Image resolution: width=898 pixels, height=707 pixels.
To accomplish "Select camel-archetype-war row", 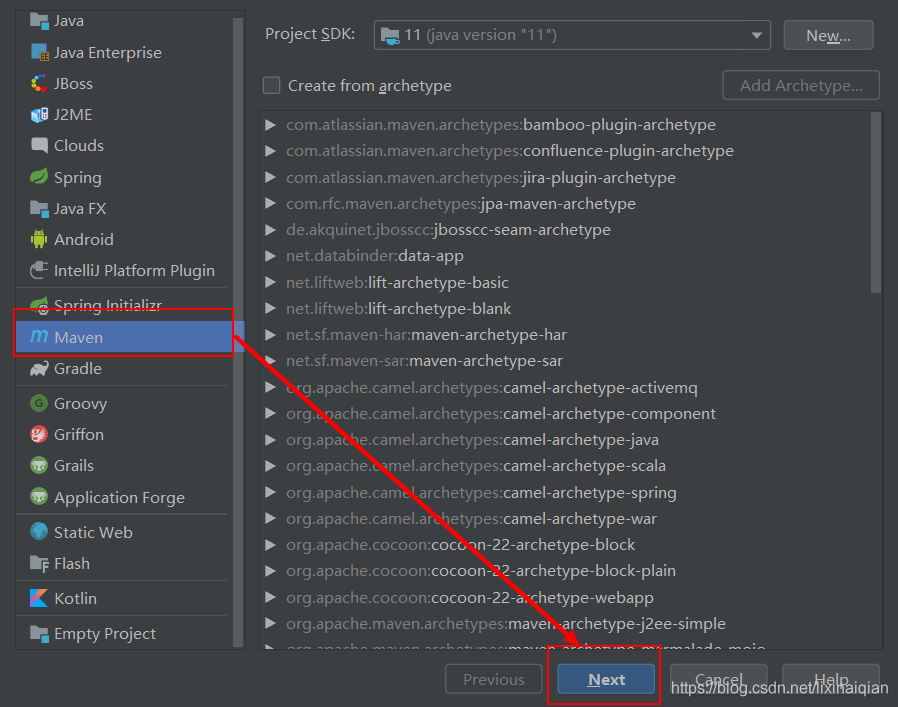I will pyautogui.click(x=564, y=519).
